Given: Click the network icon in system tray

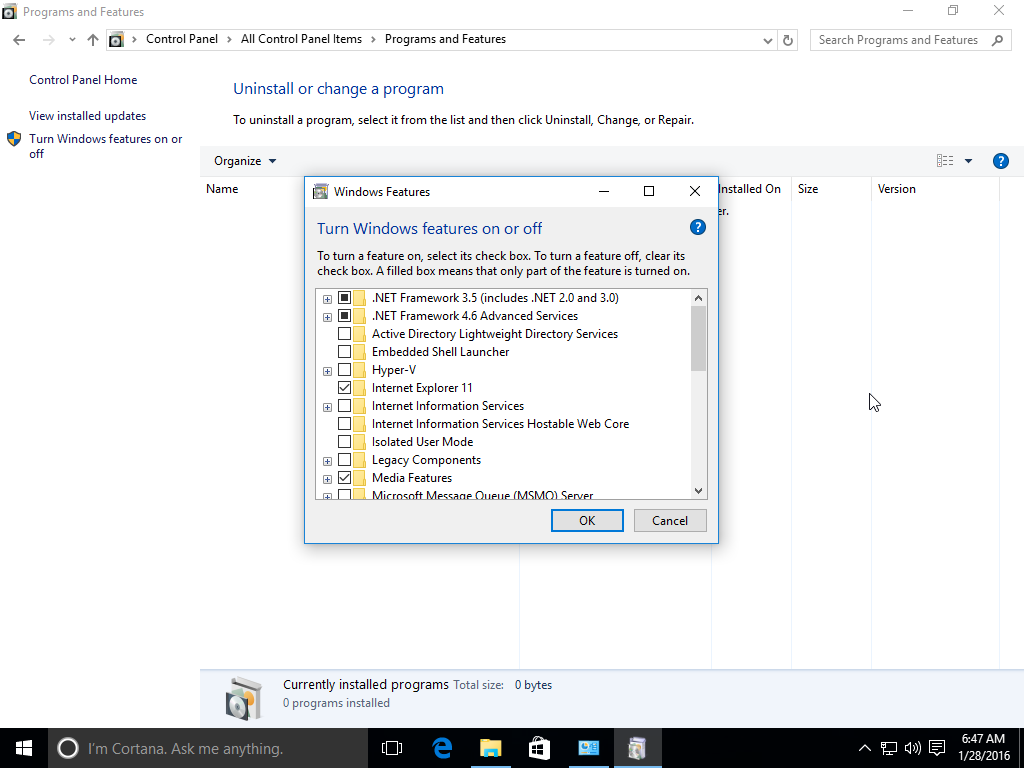Looking at the screenshot, I should (889, 748).
